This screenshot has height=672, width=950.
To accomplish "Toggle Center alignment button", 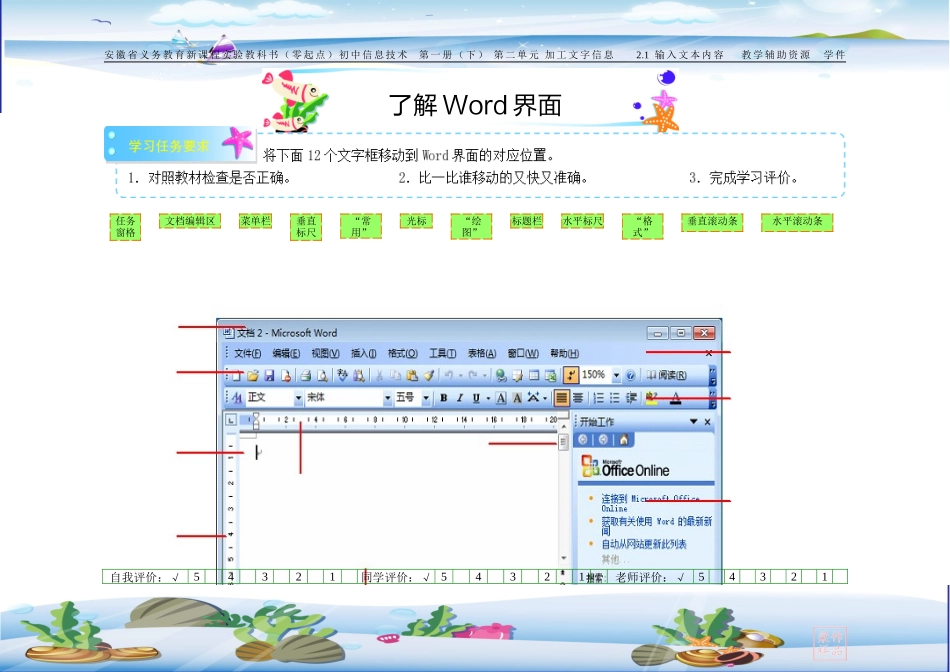I will (578, 398).
